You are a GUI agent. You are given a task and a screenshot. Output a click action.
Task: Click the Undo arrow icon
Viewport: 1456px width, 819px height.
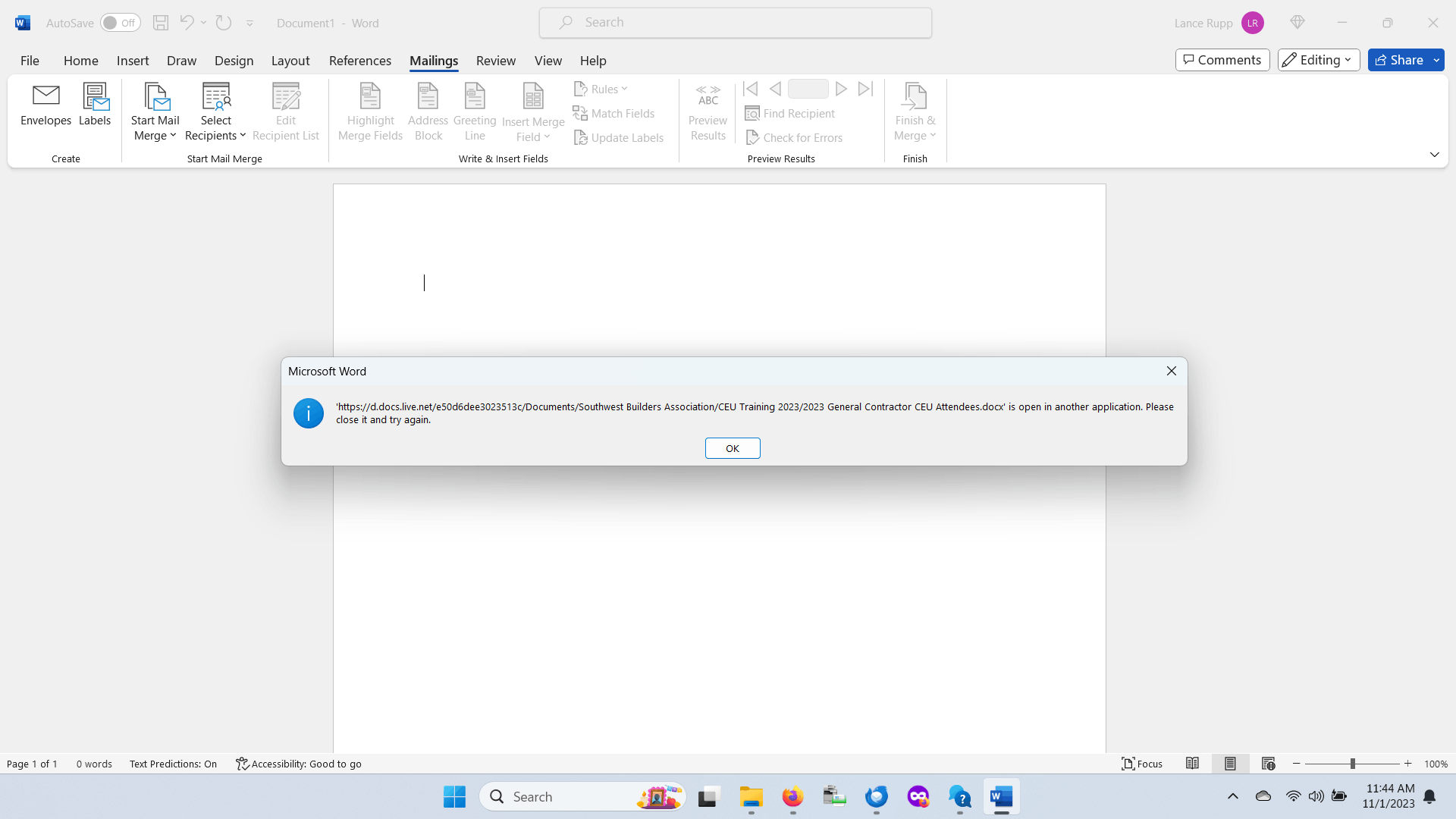point(187,23)
